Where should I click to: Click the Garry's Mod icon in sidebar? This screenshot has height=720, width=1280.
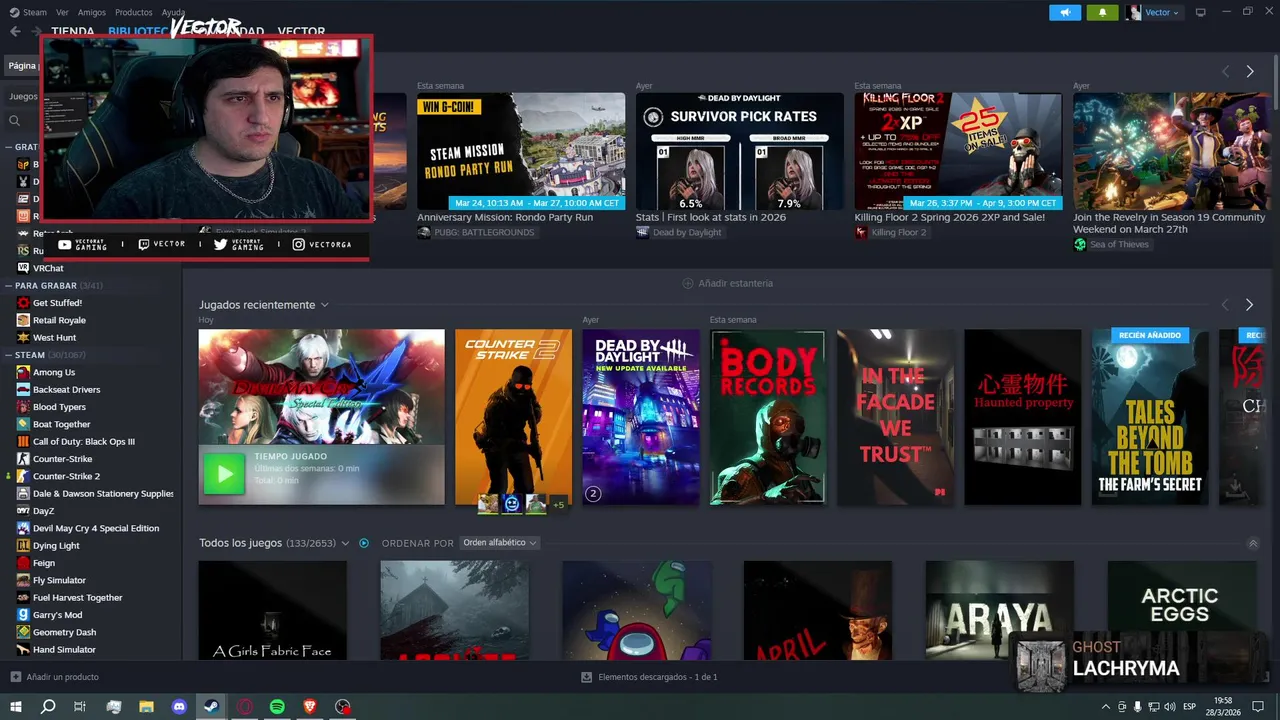pyautogui.click(x=24, y=615)
